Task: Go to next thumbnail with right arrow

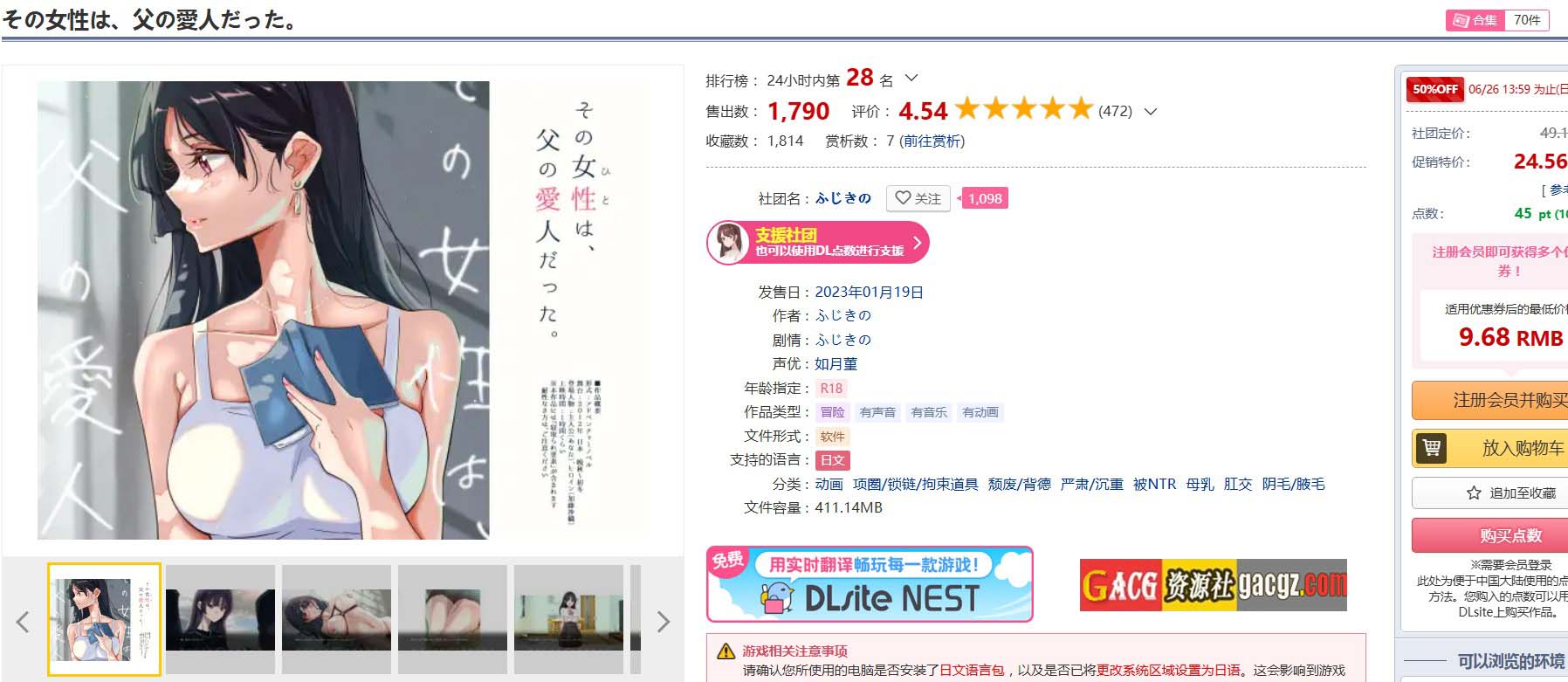Action: tap(664, 622)
